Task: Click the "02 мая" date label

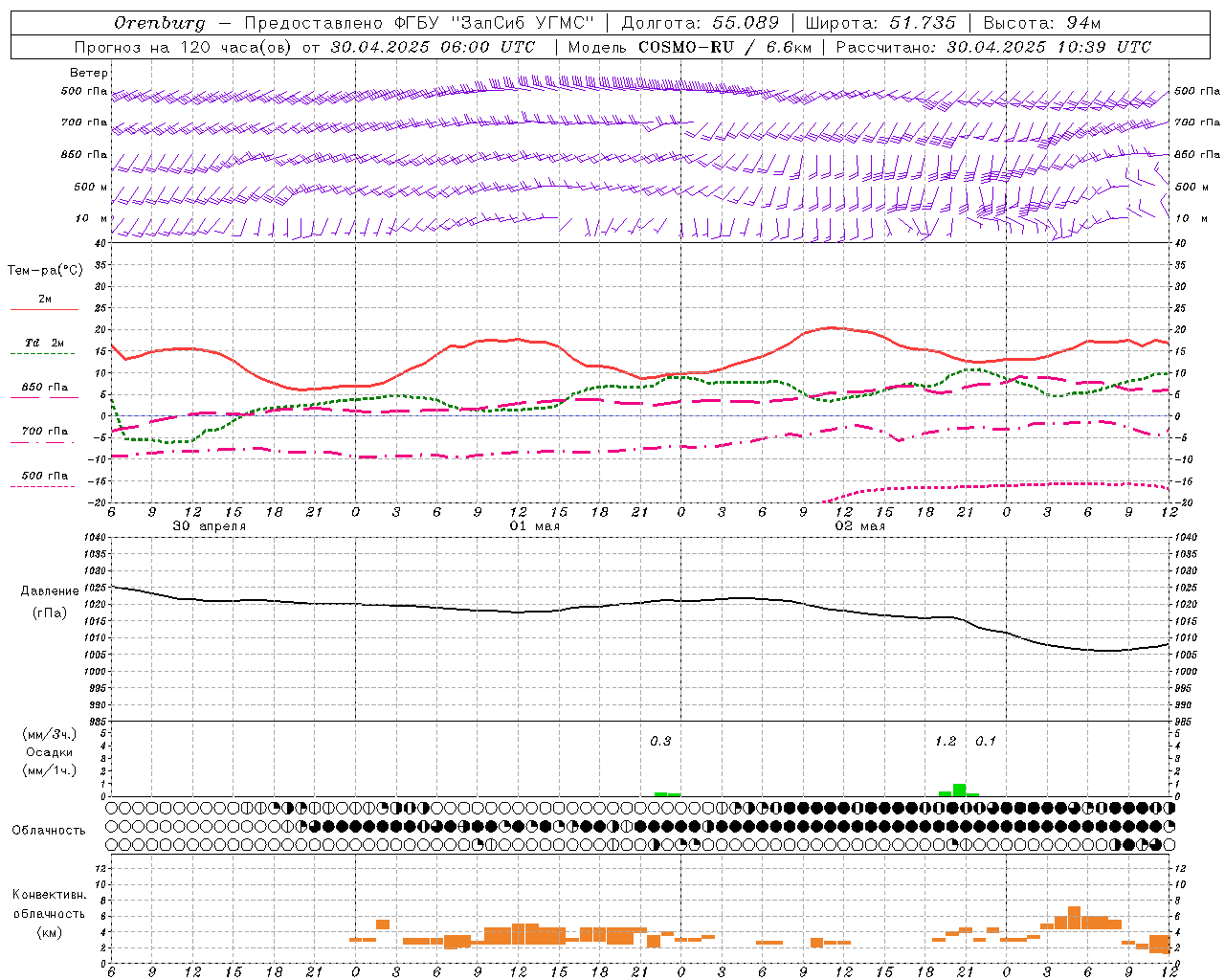Action: pyautogui.click(x=859, y=526)
